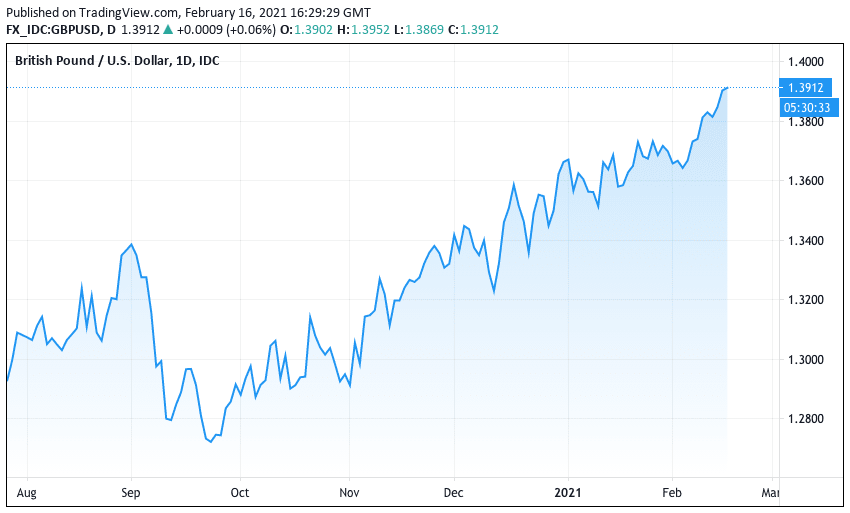850x513 pixels.
Task: Click the Aug label on time axis
Action: pyautogui.click(x=27, y=493)
